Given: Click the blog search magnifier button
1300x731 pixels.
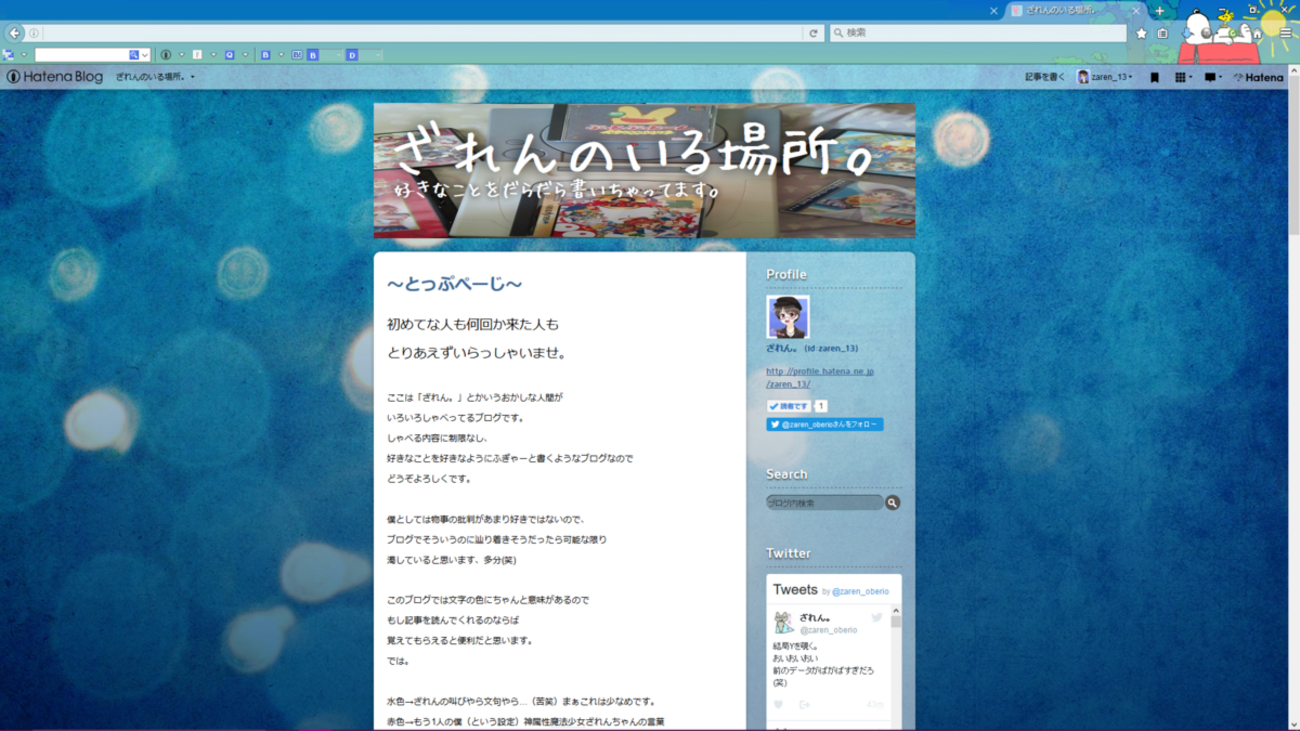Looking at the screenshot, I should (892, 503).
